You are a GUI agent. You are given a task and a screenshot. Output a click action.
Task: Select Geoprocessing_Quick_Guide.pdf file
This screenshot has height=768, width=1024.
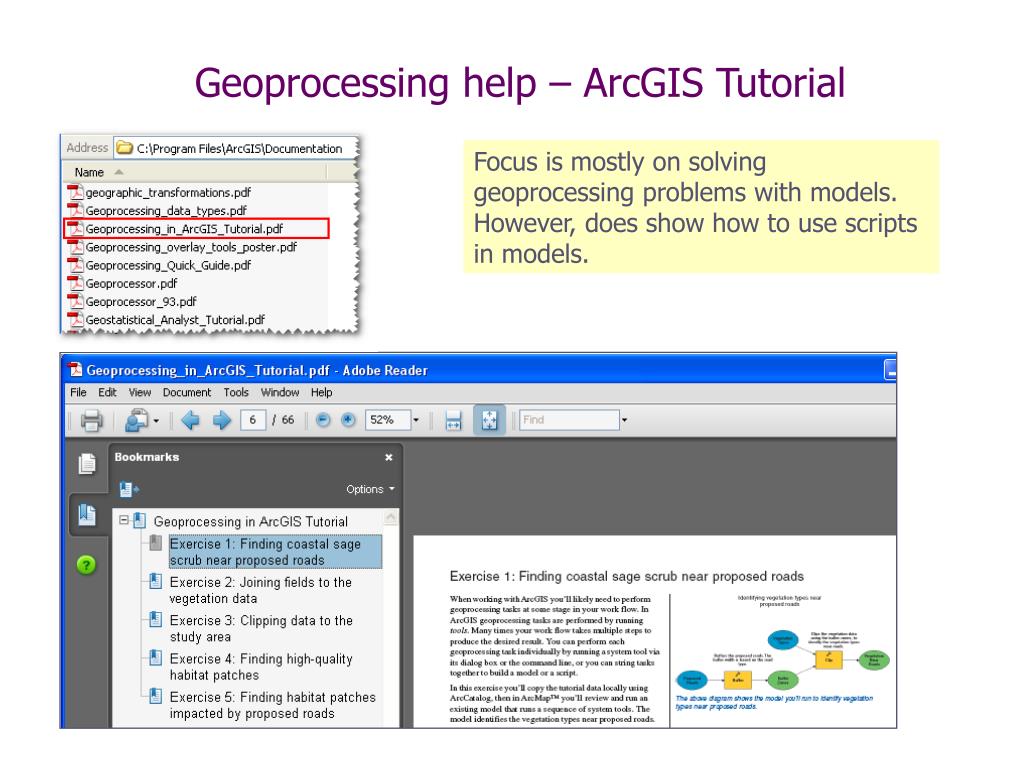click(168, 266)
